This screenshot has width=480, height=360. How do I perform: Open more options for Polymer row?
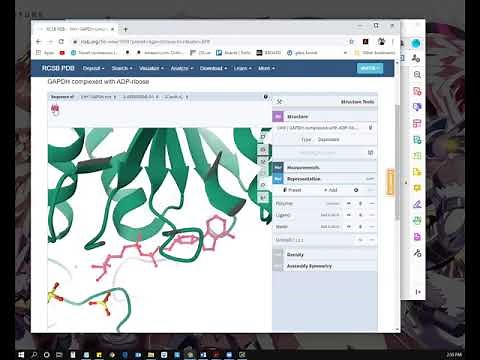(x=372, y=203)
